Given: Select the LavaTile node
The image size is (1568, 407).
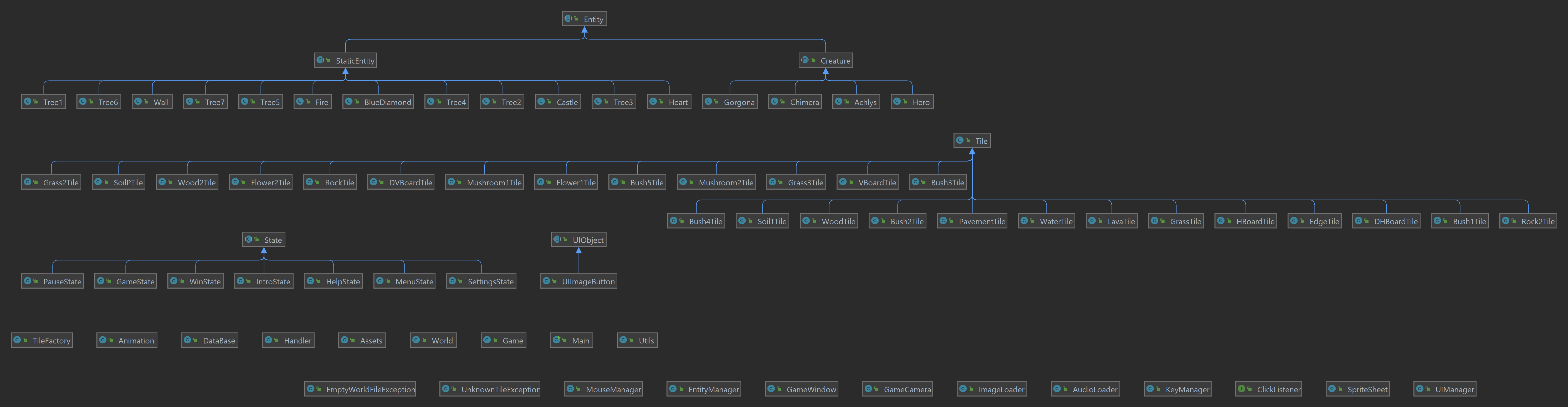Looking at the screenshot, I should (x=1111, y=221).
